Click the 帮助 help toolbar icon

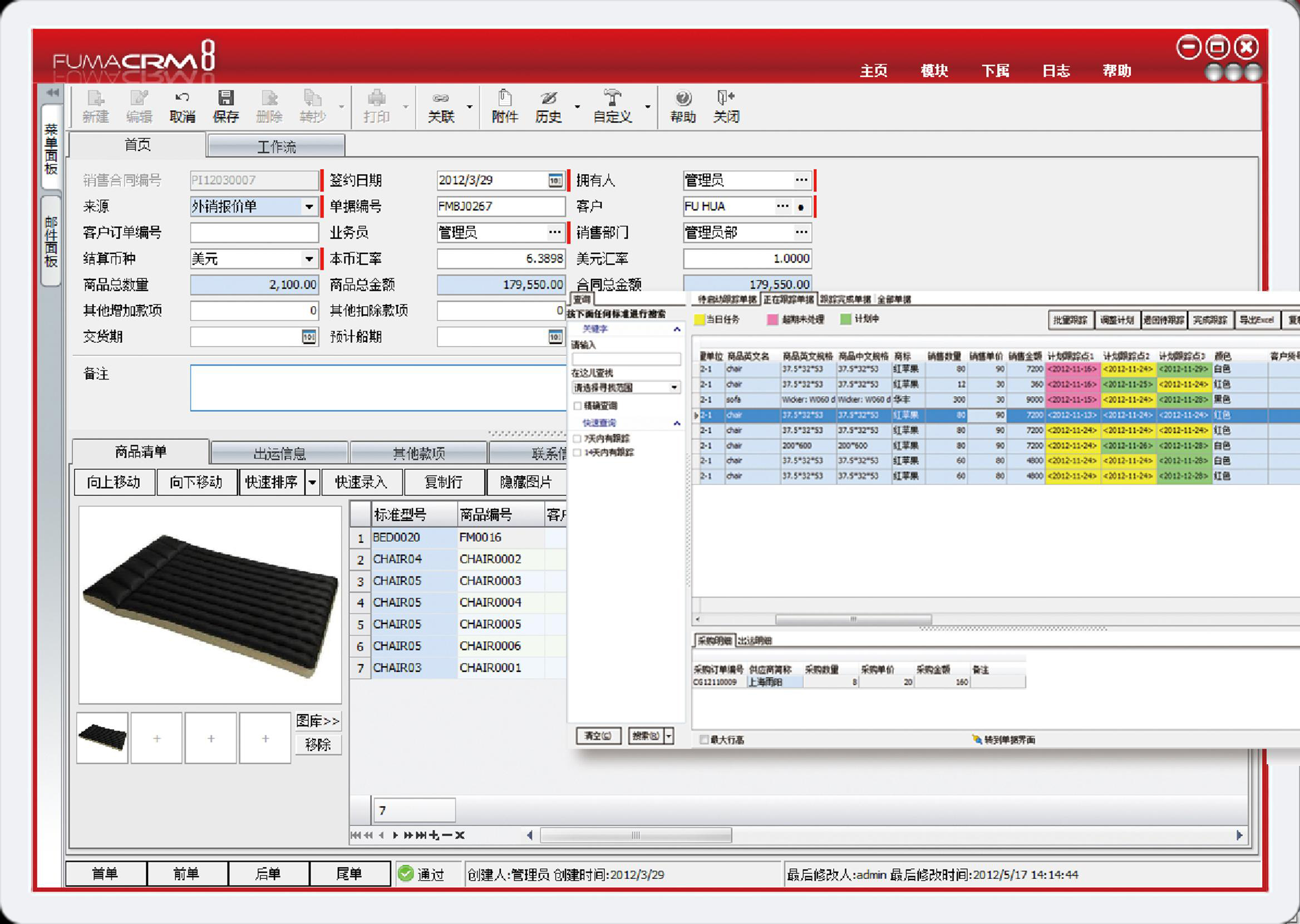[x=683, y=99]
